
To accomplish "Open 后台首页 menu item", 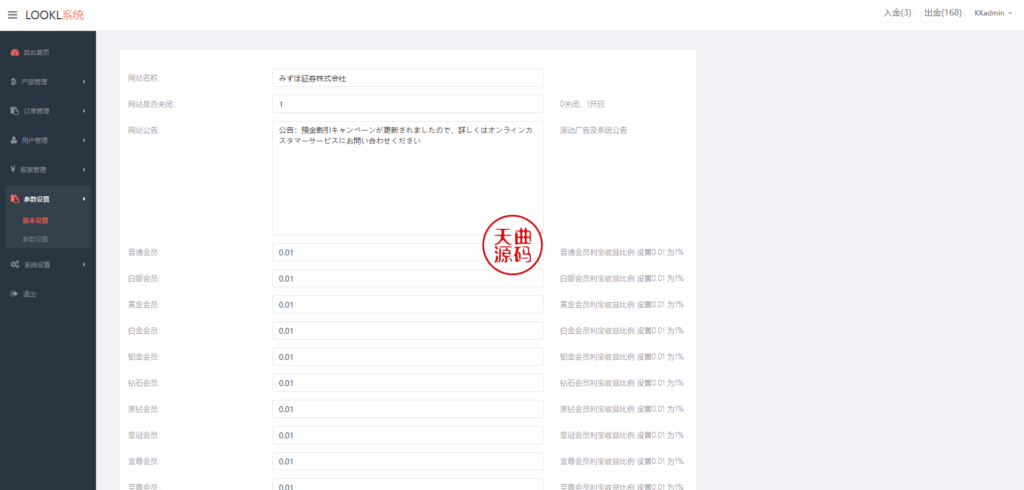I will click(x=36, y=52).
